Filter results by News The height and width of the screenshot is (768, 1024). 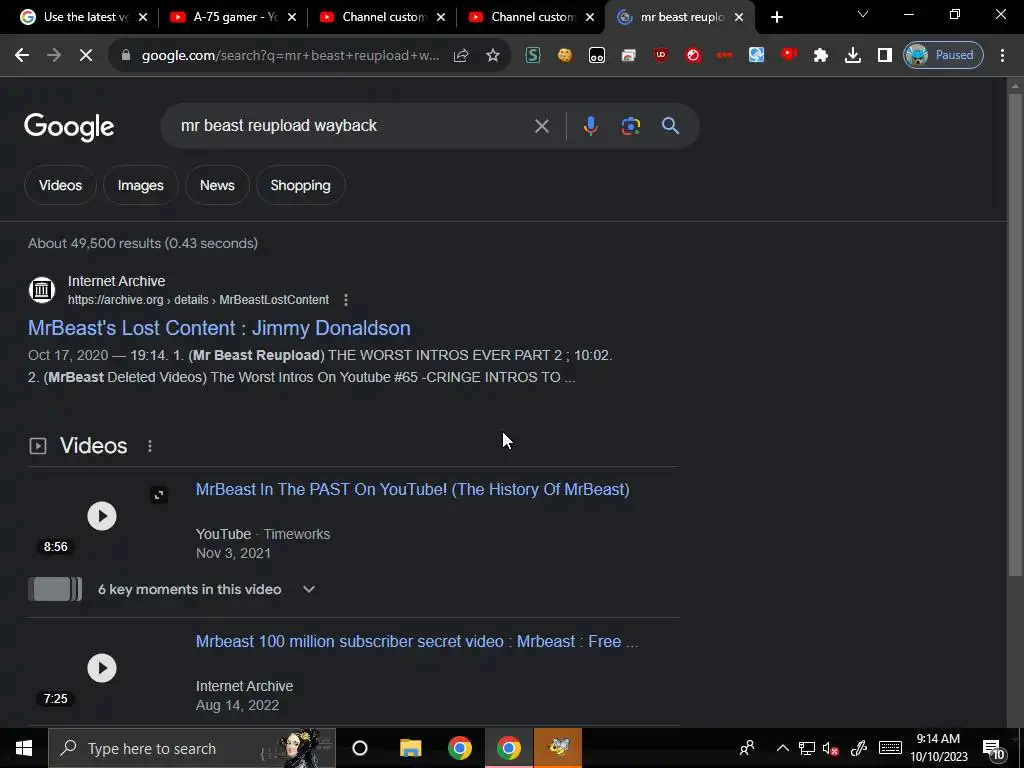tap(217, 185)
